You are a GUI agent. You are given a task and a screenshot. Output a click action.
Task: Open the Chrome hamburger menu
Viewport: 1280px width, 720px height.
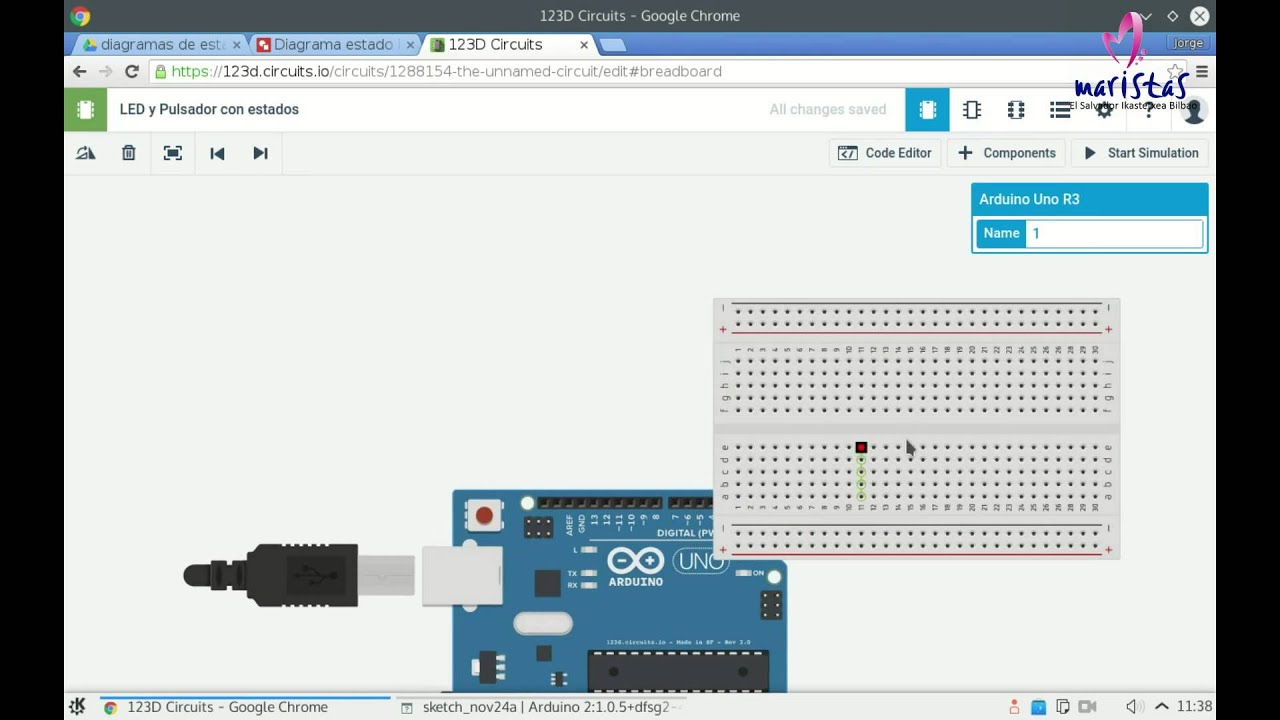(x=1202, y=71)
